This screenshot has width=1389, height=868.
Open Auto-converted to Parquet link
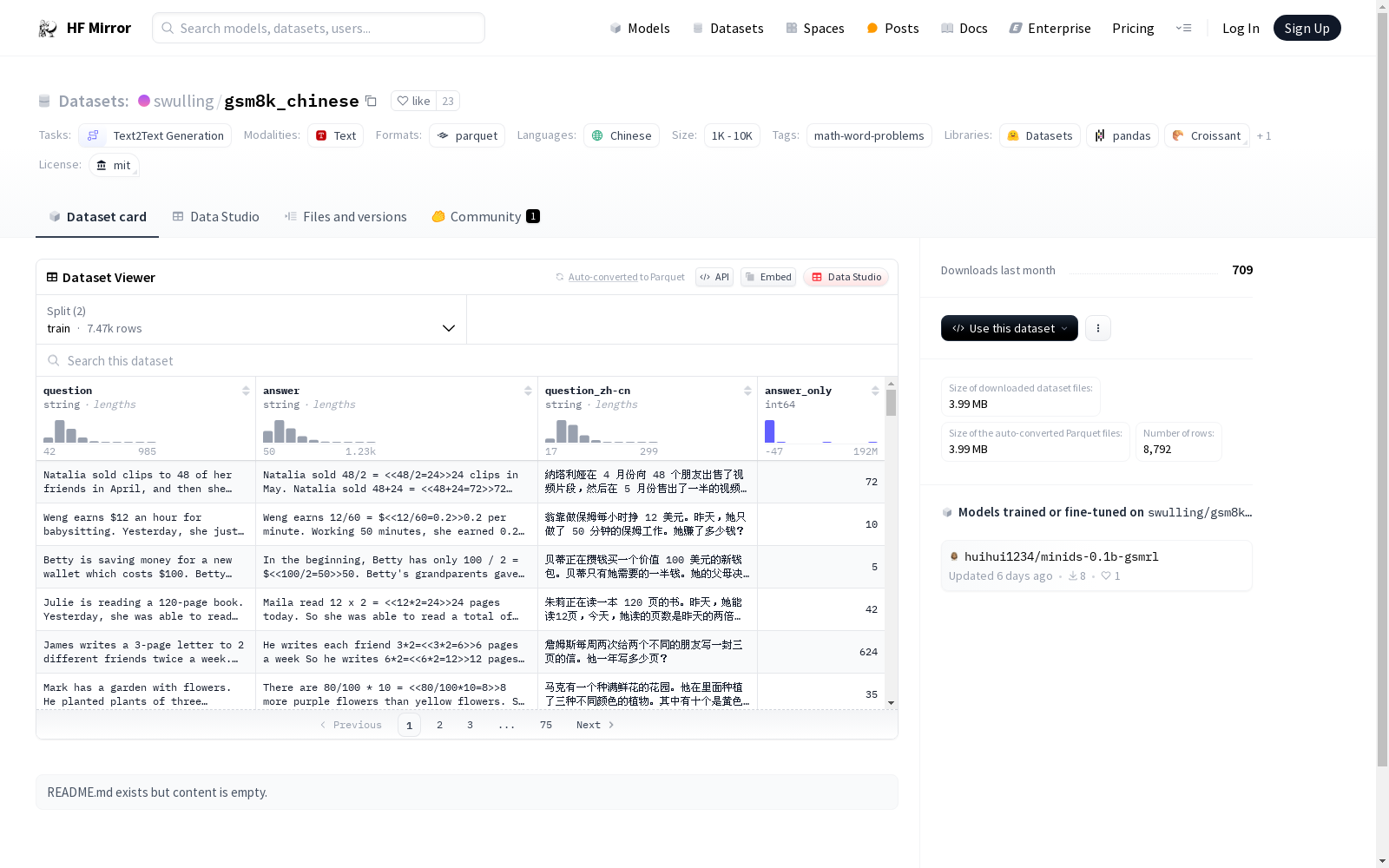621,277
